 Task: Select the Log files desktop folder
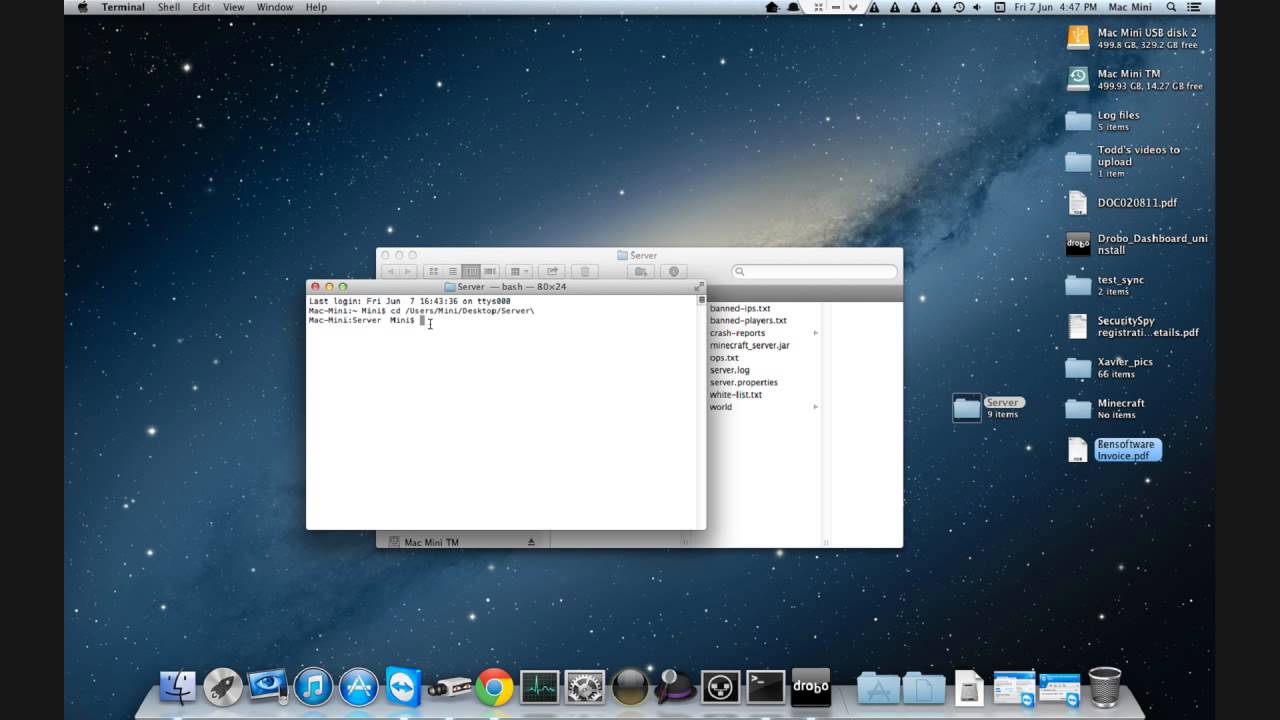point(1104,120)
